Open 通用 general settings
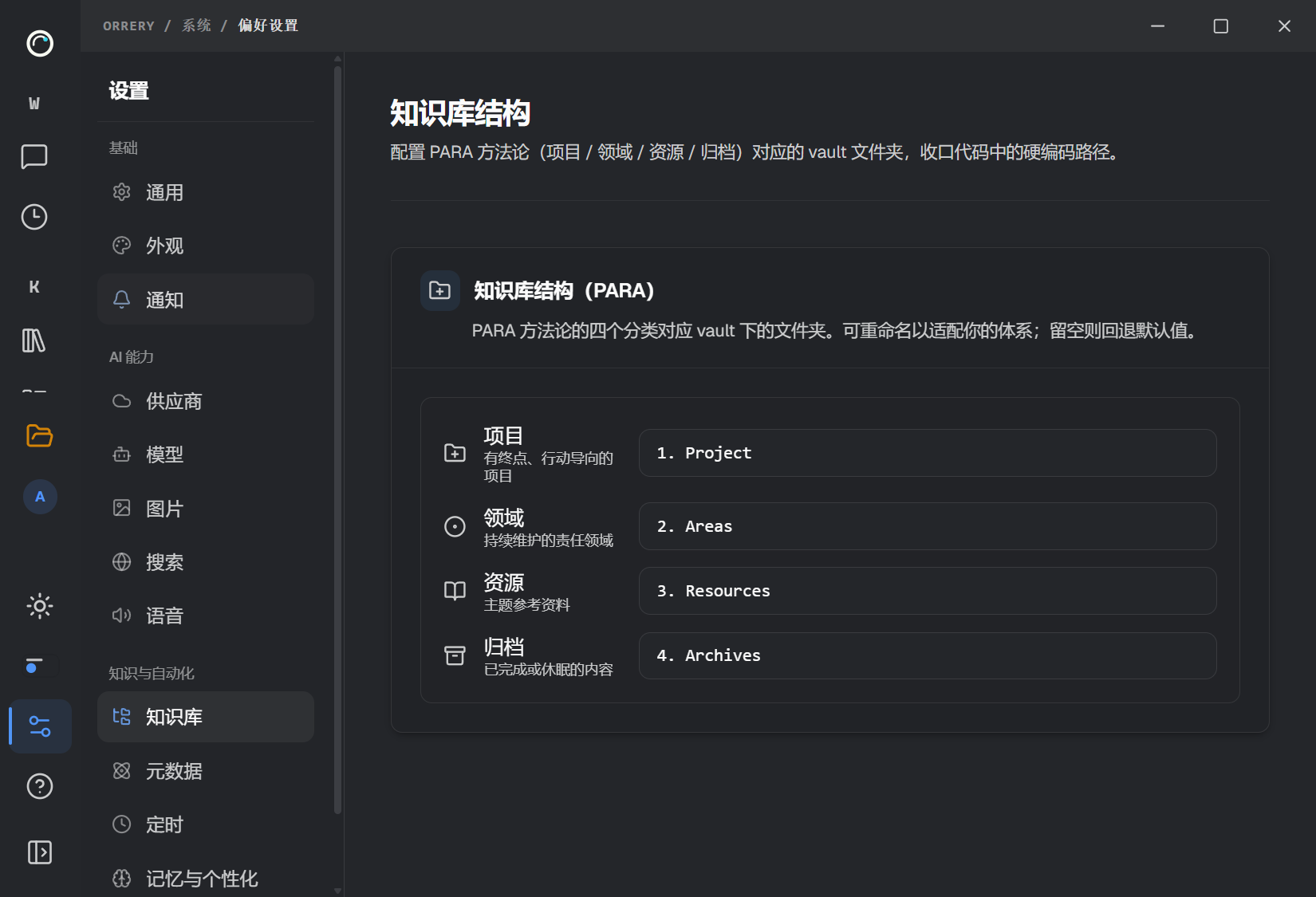 coord(206,192)
